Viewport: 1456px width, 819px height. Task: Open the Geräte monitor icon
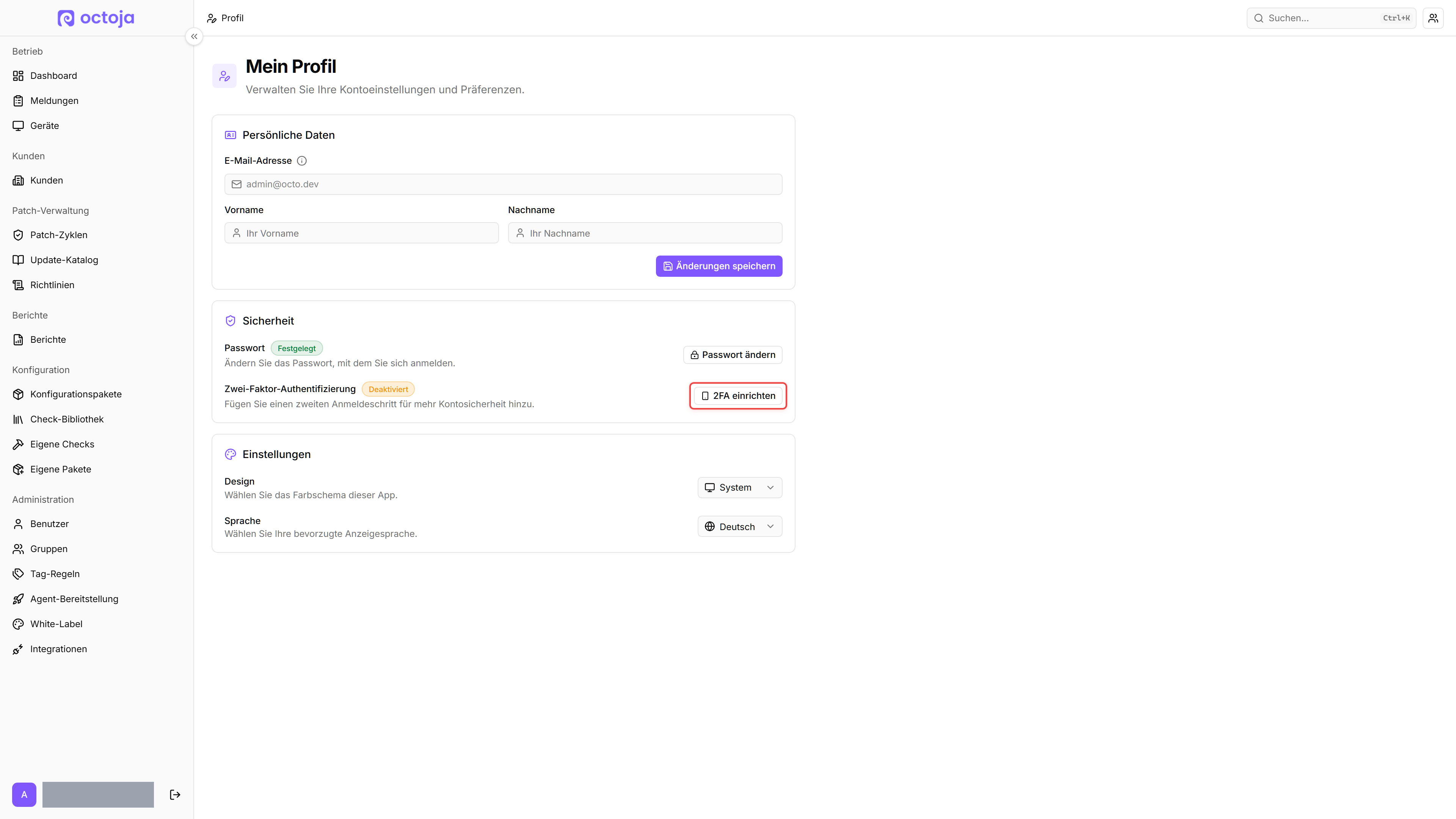click(18, 126)
